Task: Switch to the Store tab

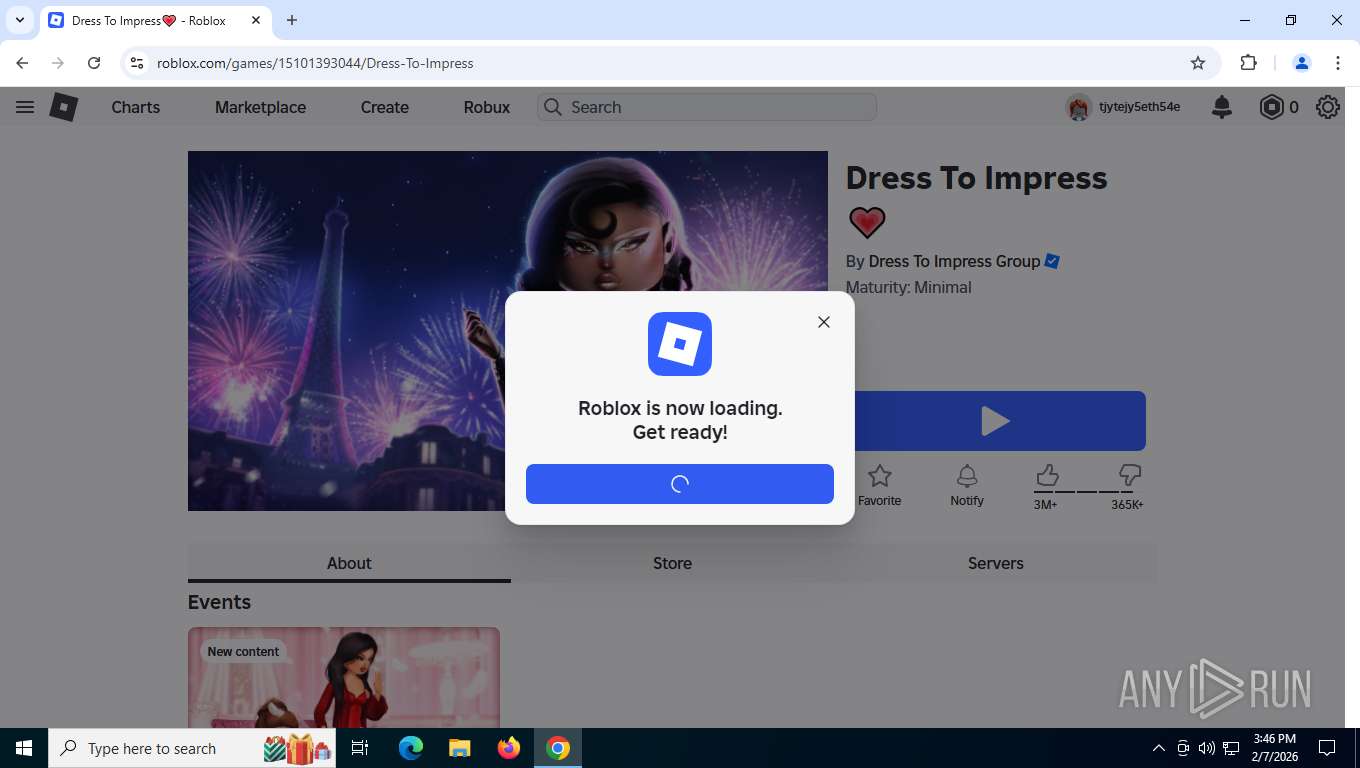Action: [672, 563]
